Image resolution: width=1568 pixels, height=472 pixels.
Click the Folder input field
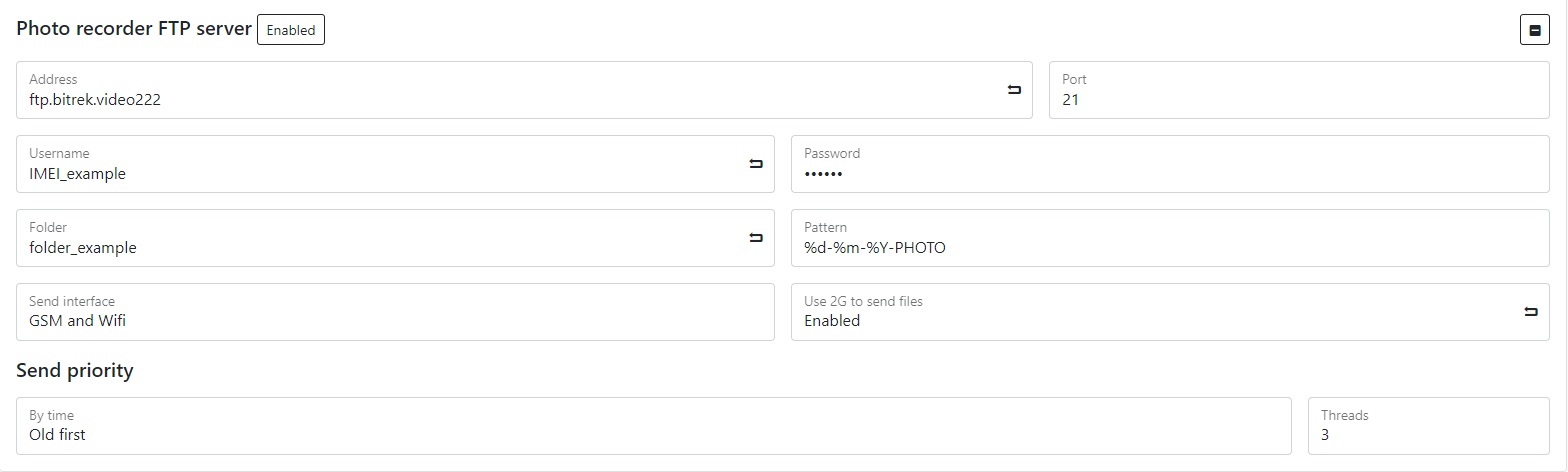click(x=380, y=247)
